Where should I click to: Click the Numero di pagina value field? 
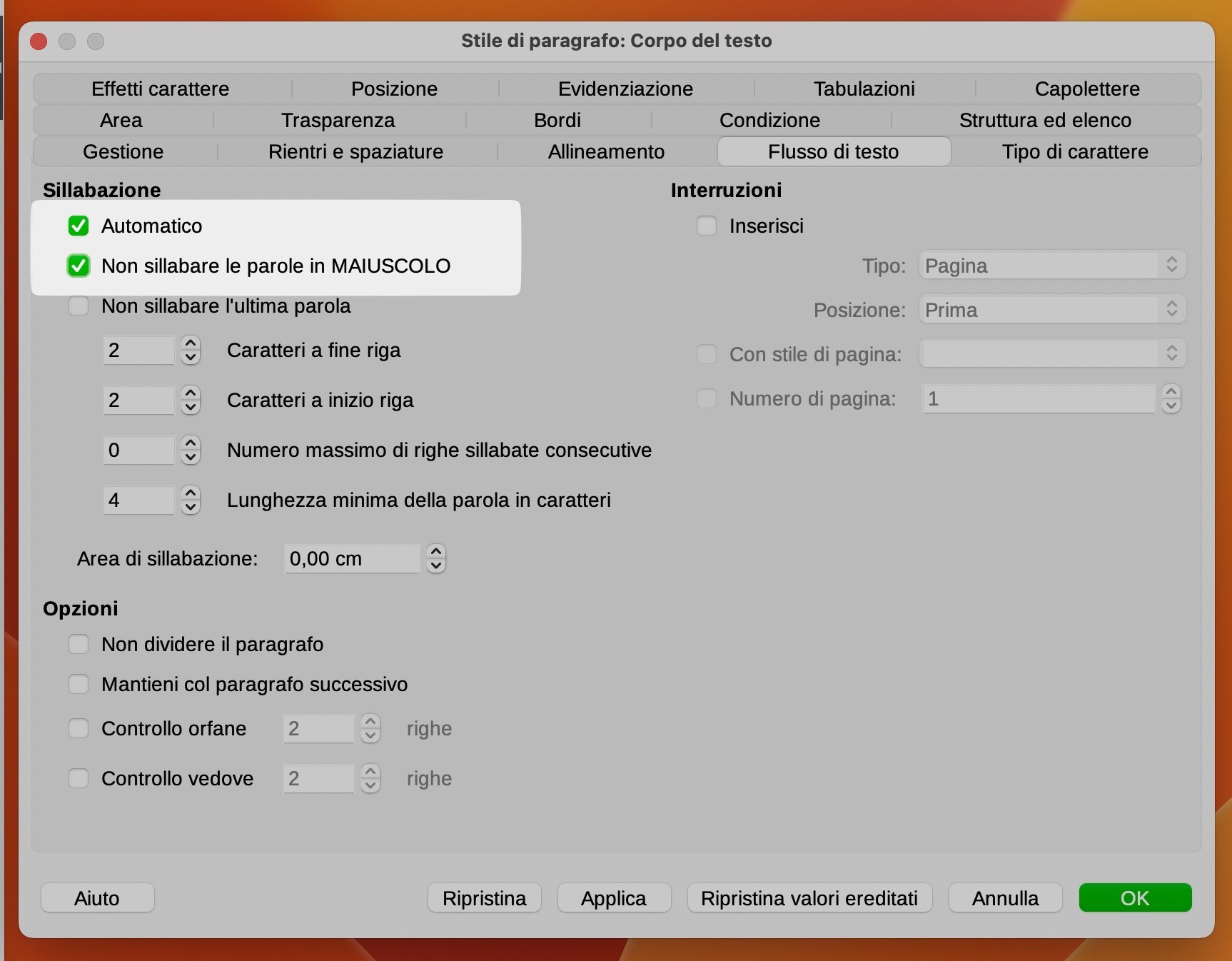(x=1039, y=398)
